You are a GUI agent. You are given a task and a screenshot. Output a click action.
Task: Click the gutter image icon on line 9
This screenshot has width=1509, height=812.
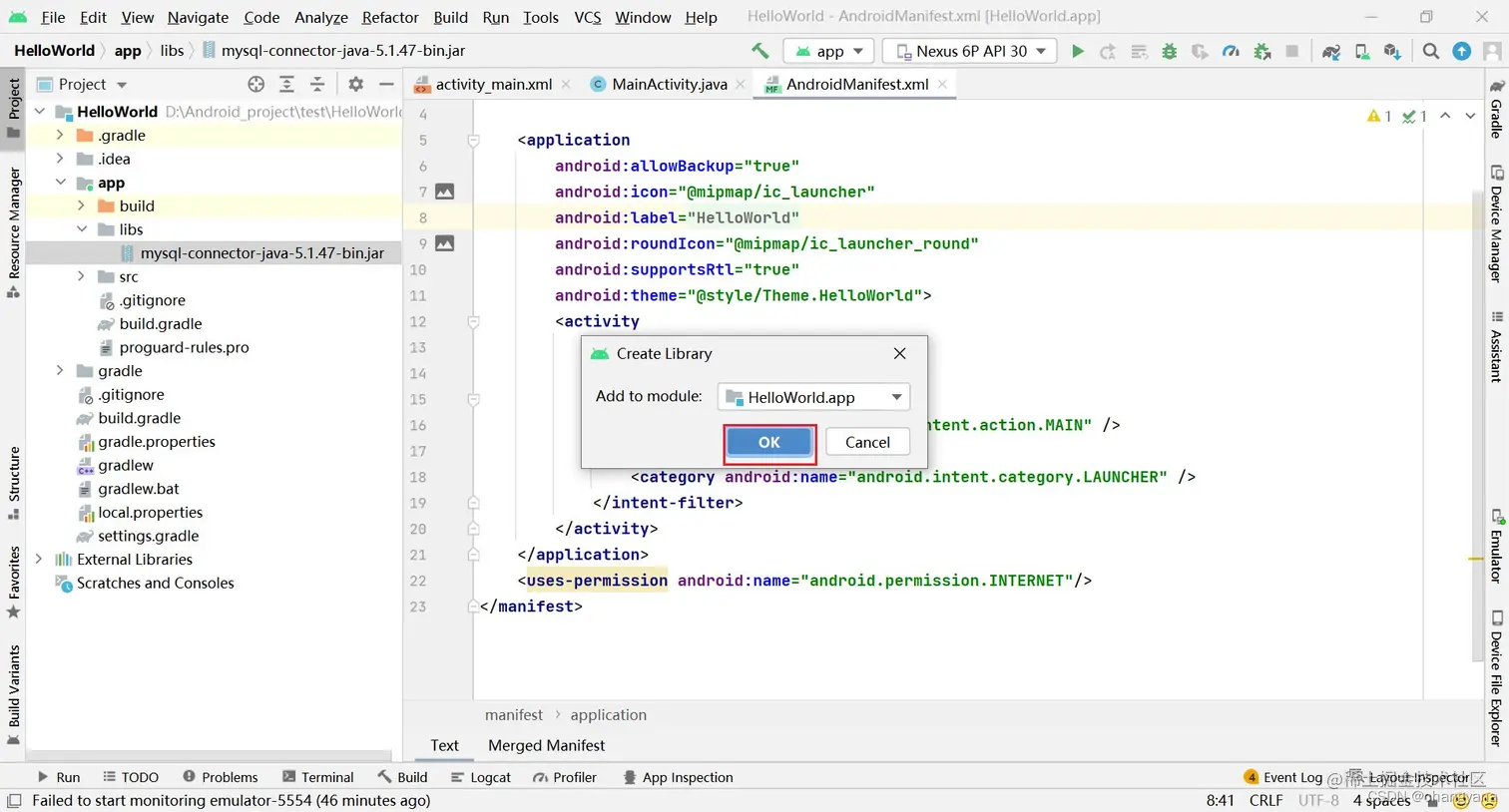pos(445,243)
